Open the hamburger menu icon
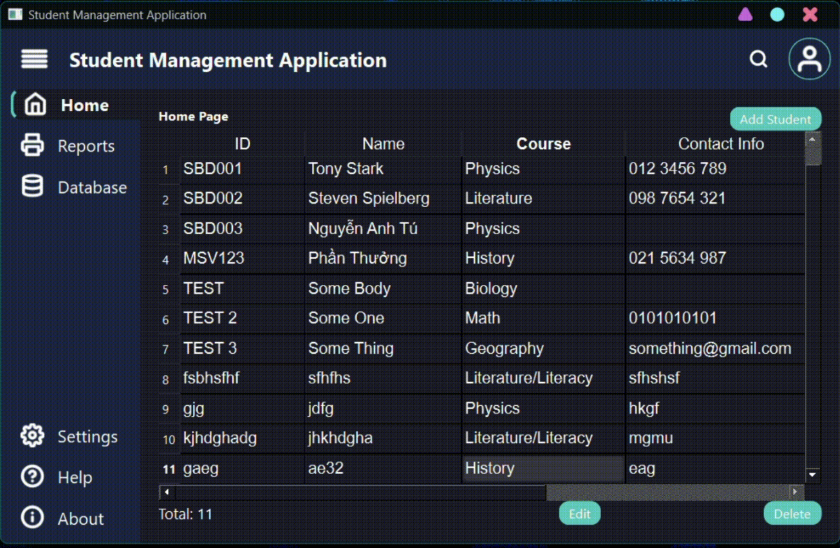 tap(34, 59)
